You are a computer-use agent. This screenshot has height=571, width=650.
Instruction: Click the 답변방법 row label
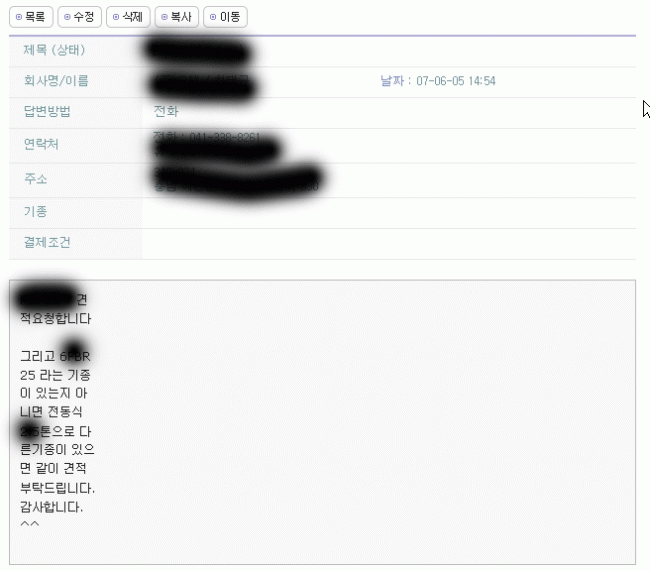47,111
